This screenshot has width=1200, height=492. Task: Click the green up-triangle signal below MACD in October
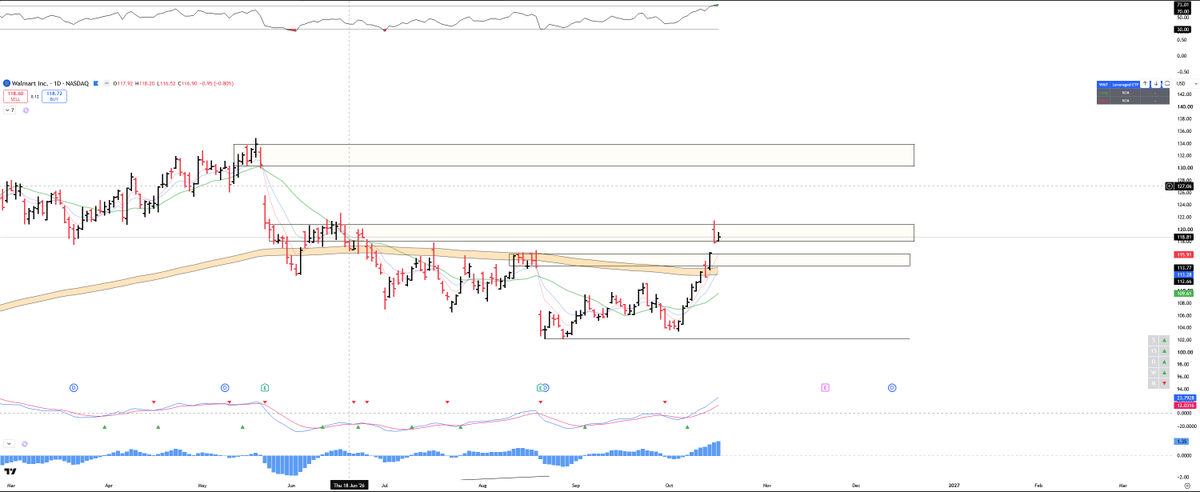point(688,427)
